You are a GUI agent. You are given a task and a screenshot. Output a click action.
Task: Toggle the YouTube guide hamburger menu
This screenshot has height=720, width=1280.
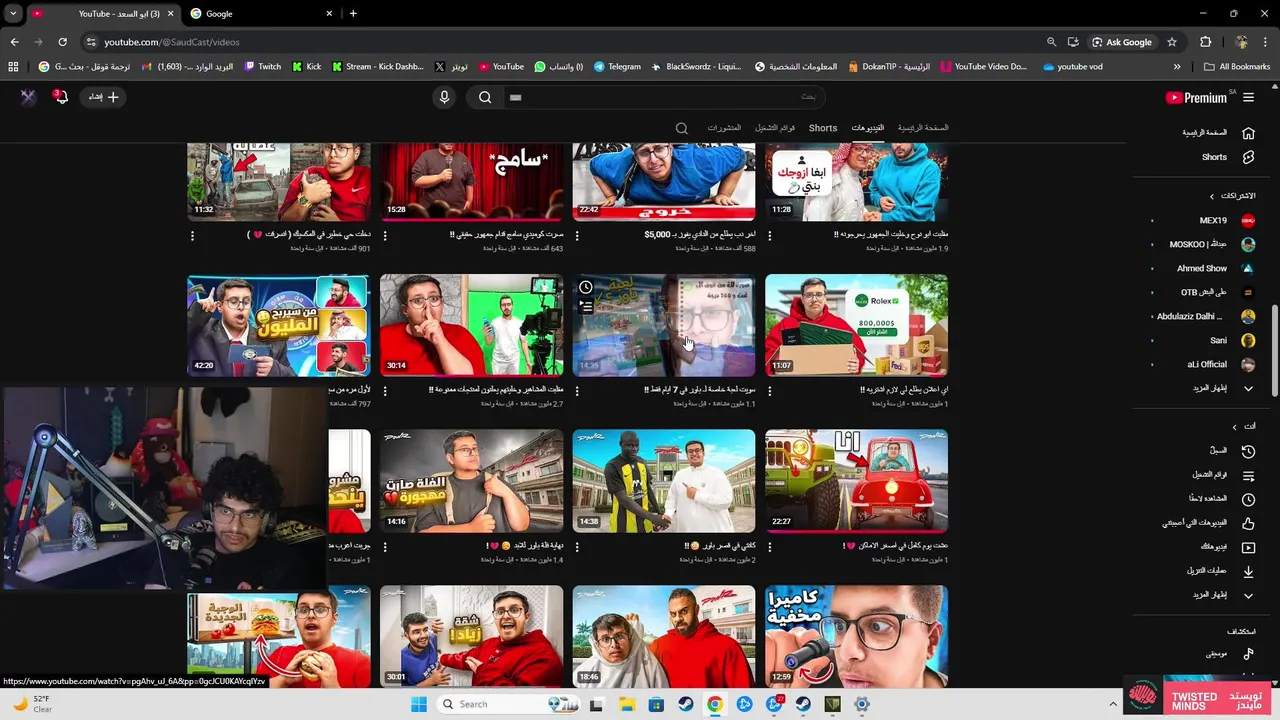[x=1248, y=97]
